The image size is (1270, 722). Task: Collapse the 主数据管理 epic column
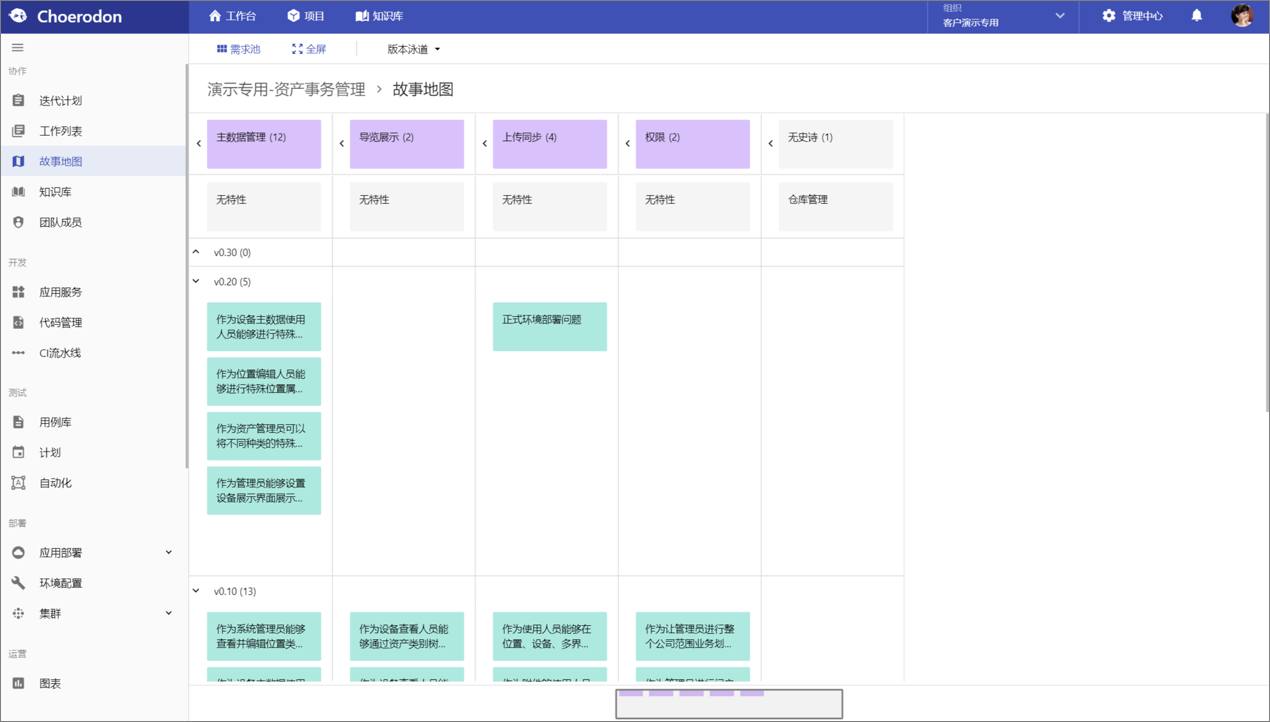[x=199, y=144]
